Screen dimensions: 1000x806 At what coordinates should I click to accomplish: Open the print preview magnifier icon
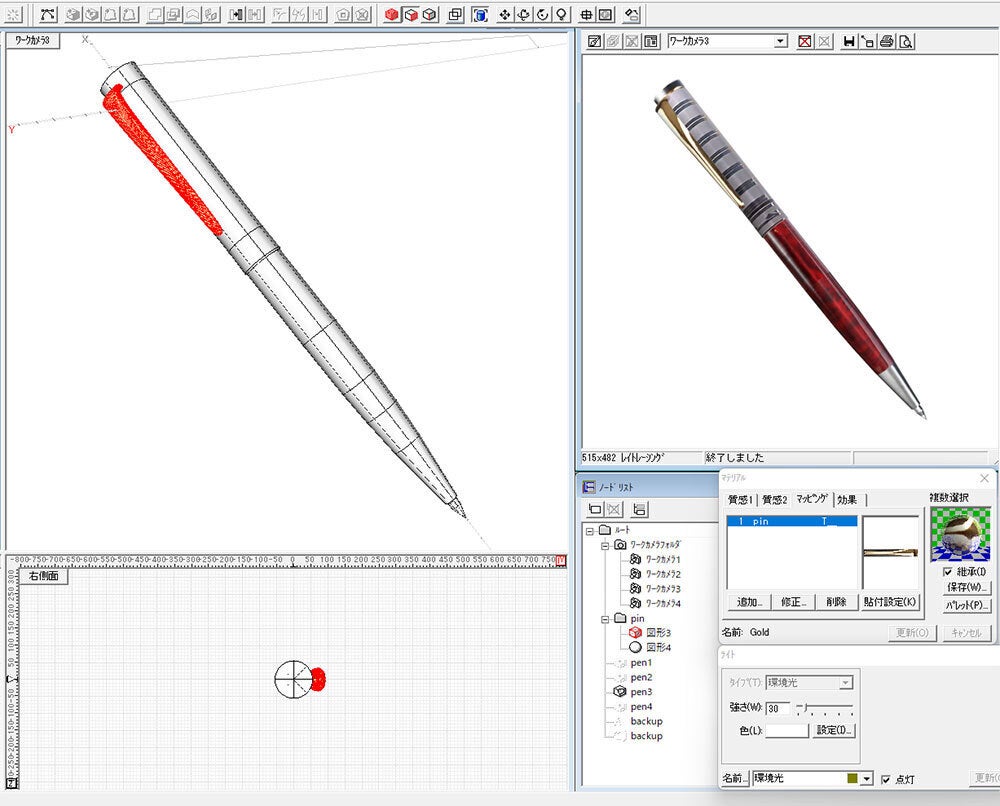point(904,42)
